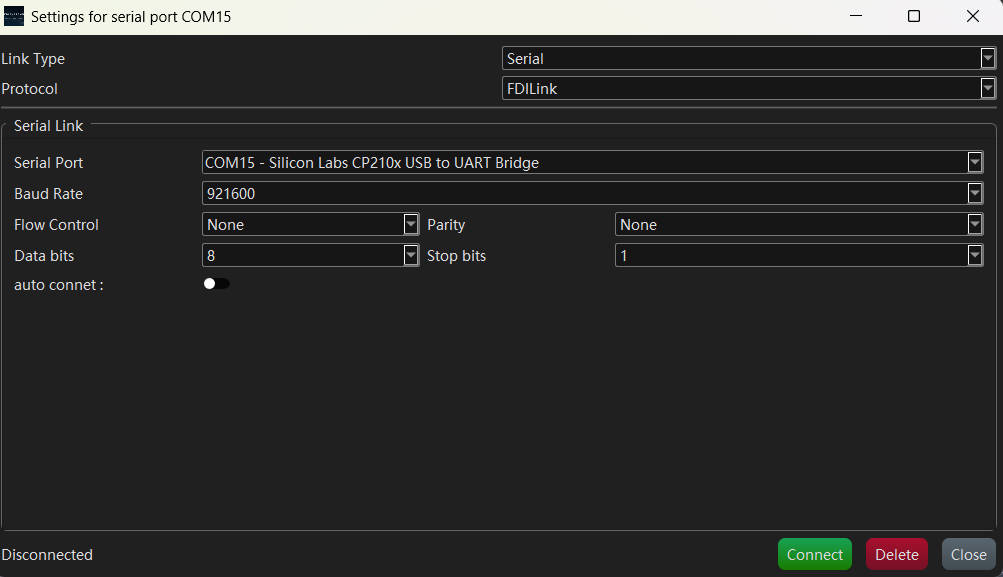
Task: Maximize the serial port settings window
Action: 914,16
